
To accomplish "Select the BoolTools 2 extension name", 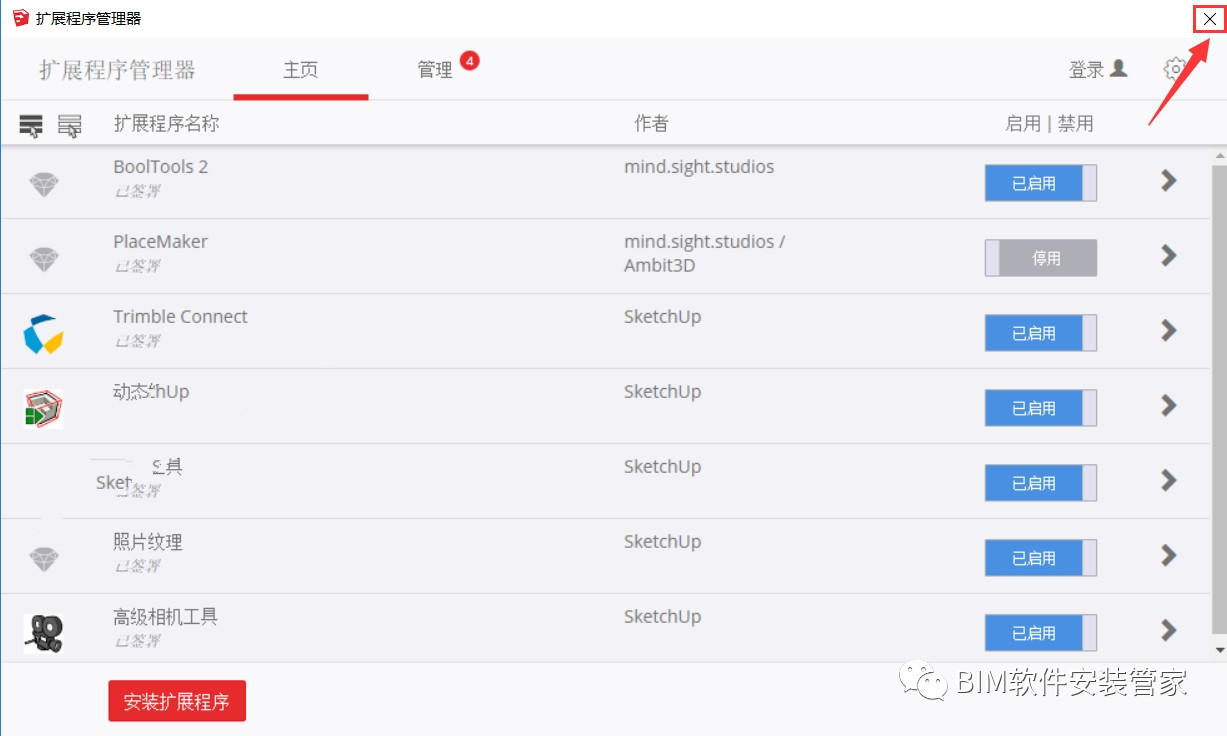I will click(161, 167).
